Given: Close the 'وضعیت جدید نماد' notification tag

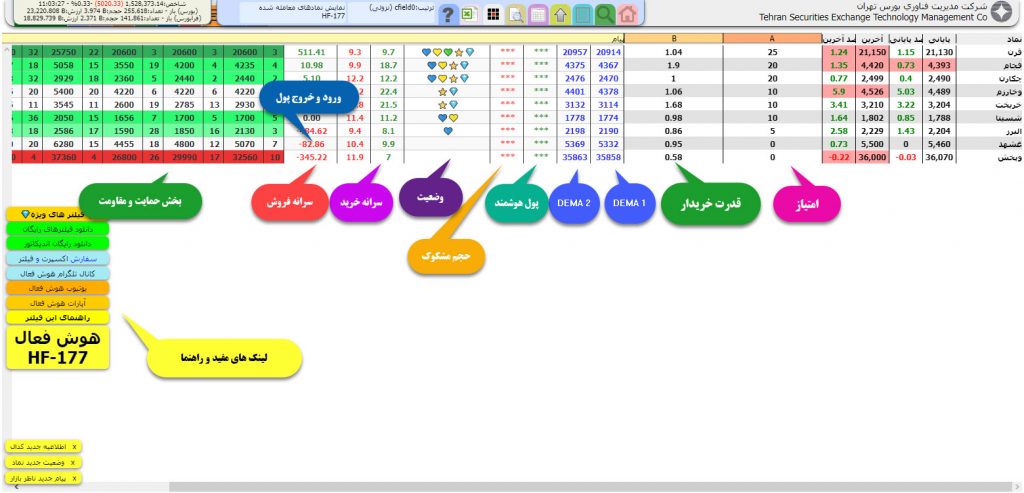Looking at the screenshot, I should pyautogui.click(x=74, y=463).
